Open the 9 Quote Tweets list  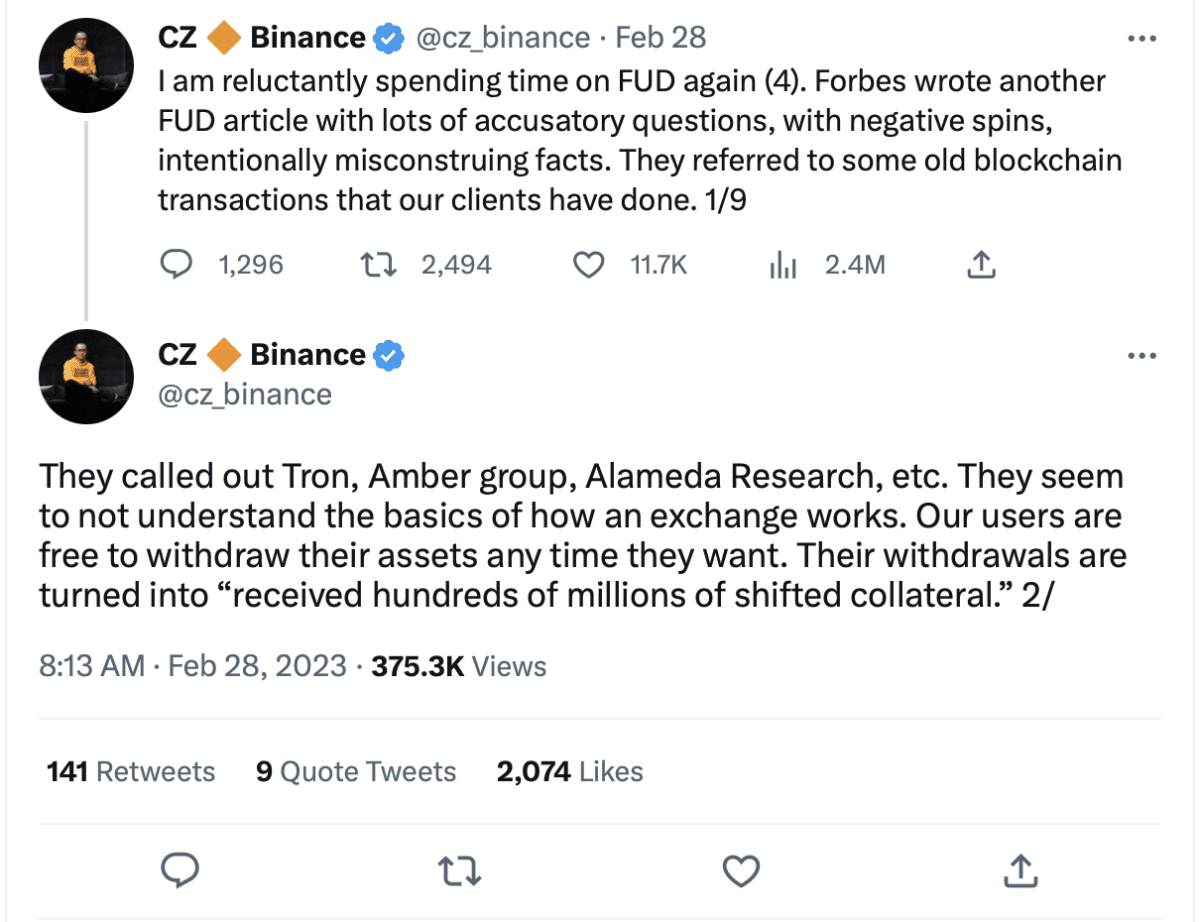click(356, 771)
